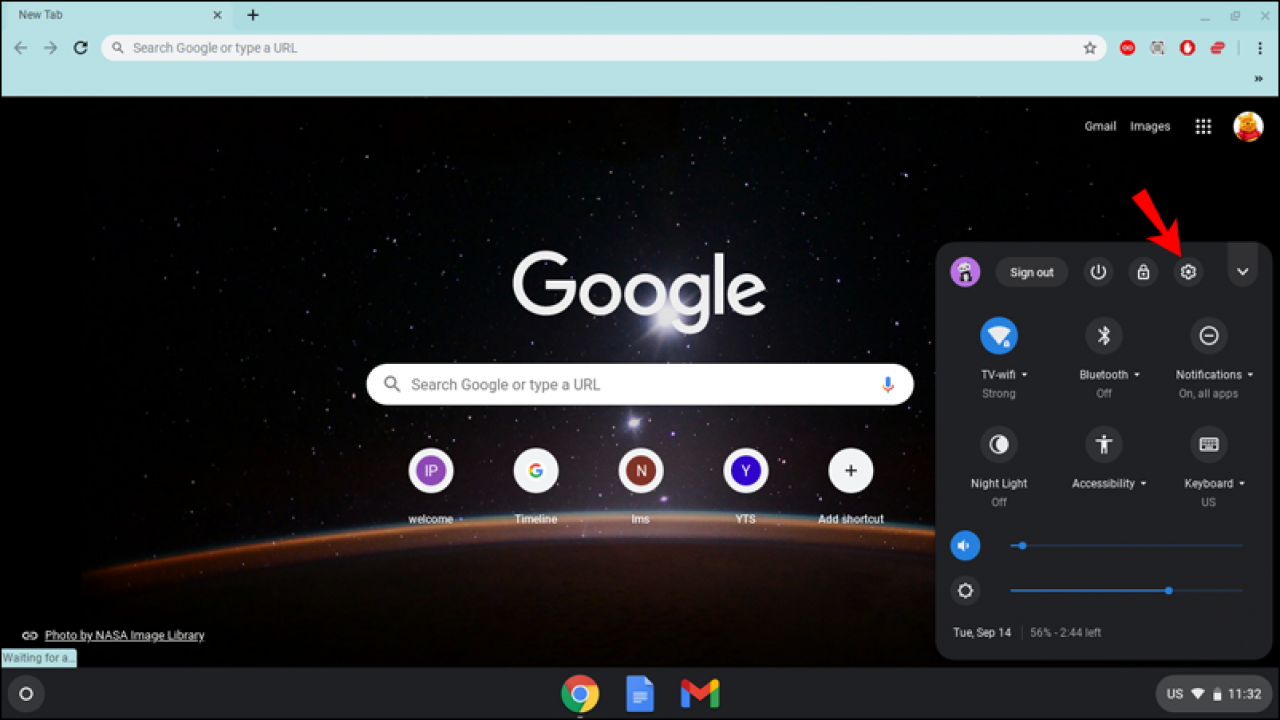Toggle off the TV-wifi network

point(999,335)
